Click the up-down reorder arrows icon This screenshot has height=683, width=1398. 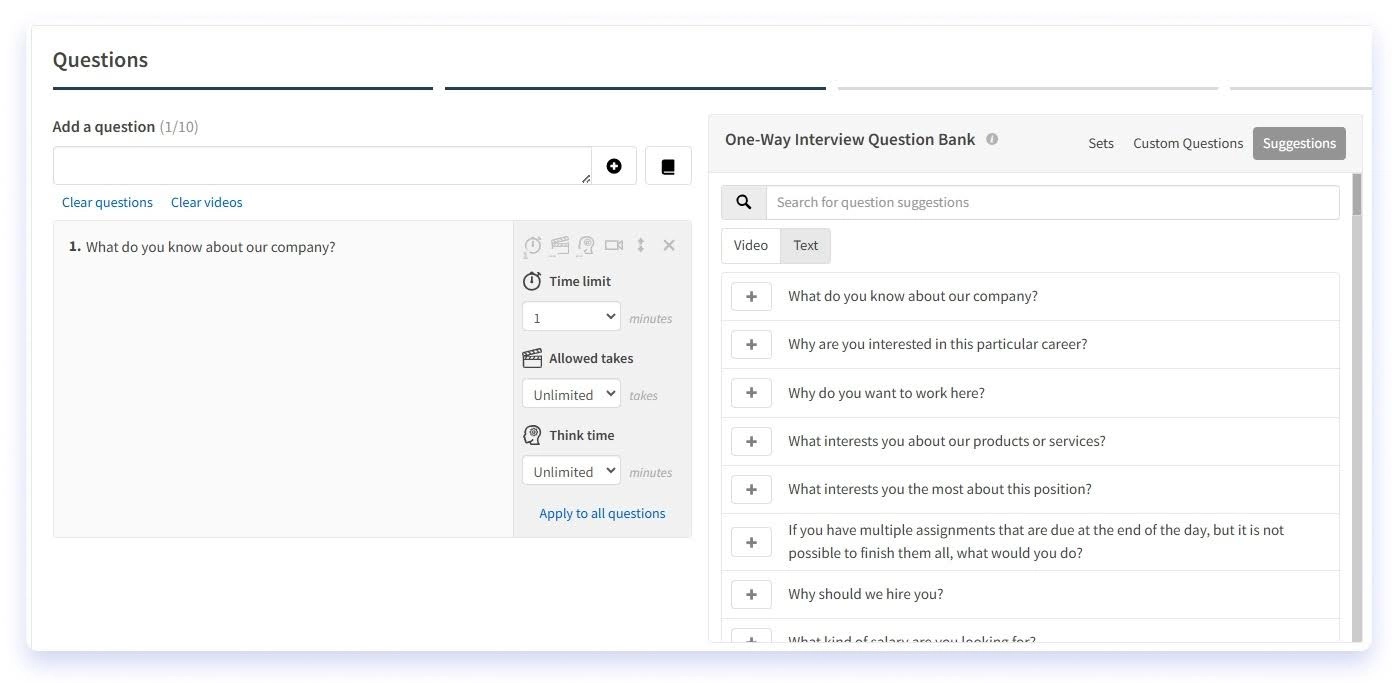click(x=641, y=245)
